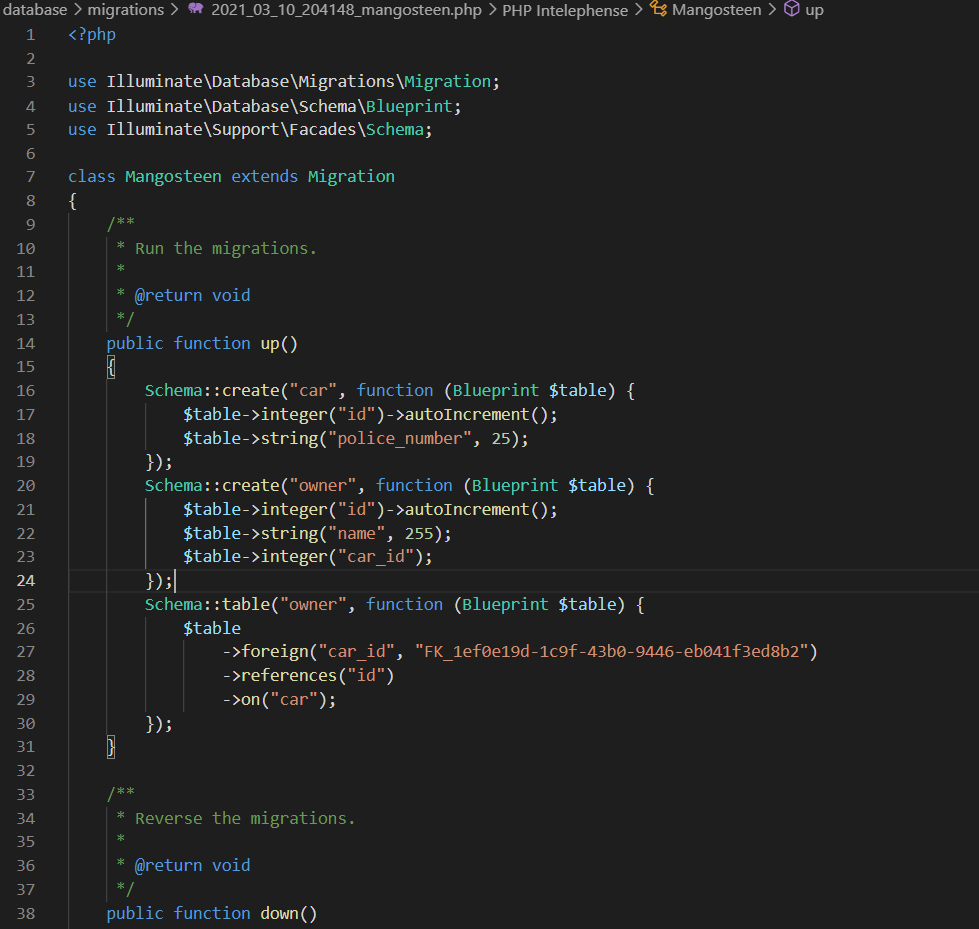Open 2021_03_10_204148_mangosteen.php breadcrumb file
The width and height of the screenshot is (979, 929).
346,10
